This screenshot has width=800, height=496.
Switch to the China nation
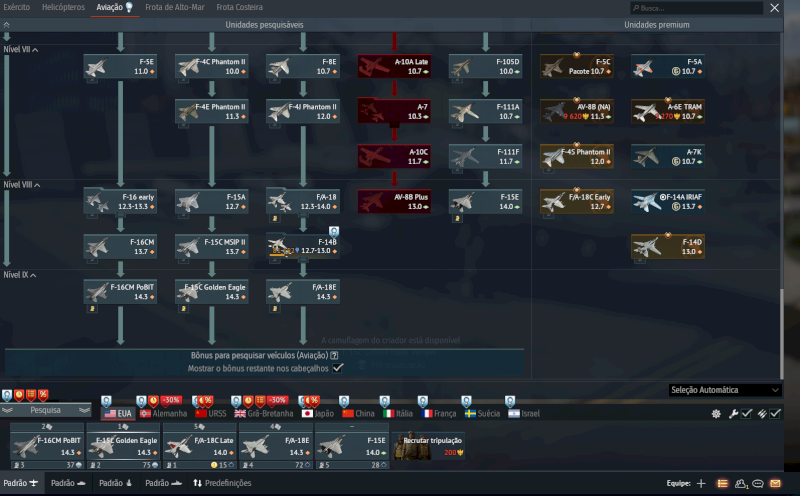pos(358,413)
